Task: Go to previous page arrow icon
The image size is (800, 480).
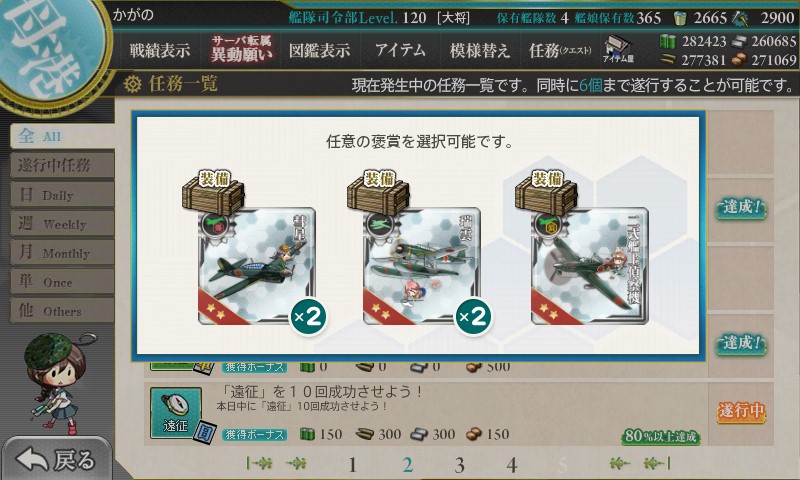Action: (296, 463)
